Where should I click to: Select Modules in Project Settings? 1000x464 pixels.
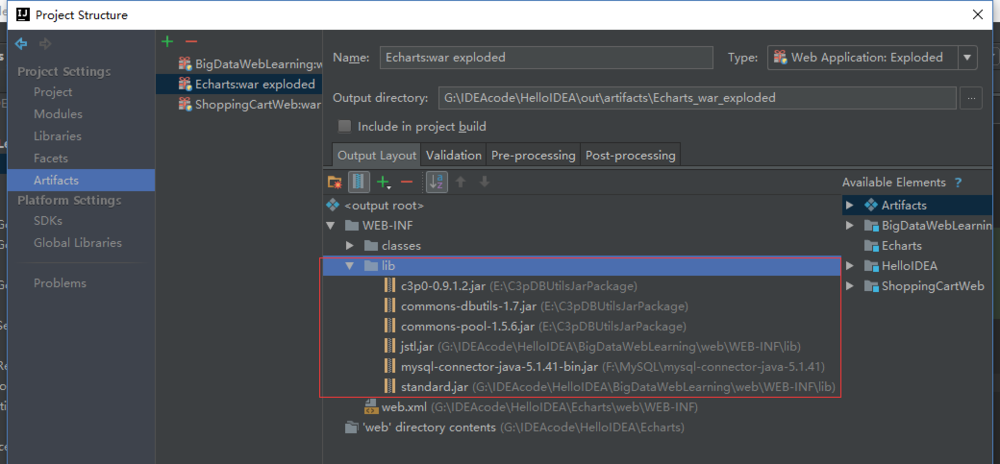pyautogui.click(x=58, y=114)
